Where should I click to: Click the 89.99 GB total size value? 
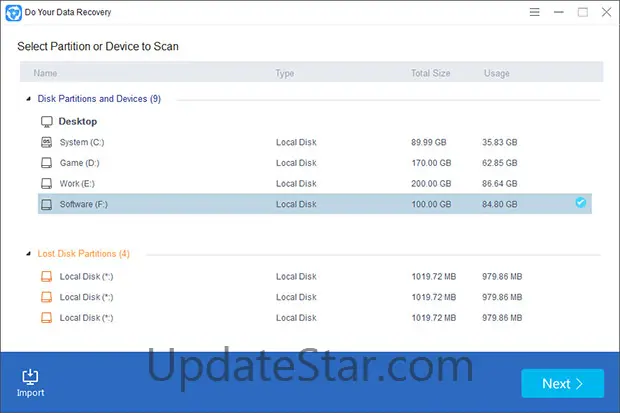429,142
